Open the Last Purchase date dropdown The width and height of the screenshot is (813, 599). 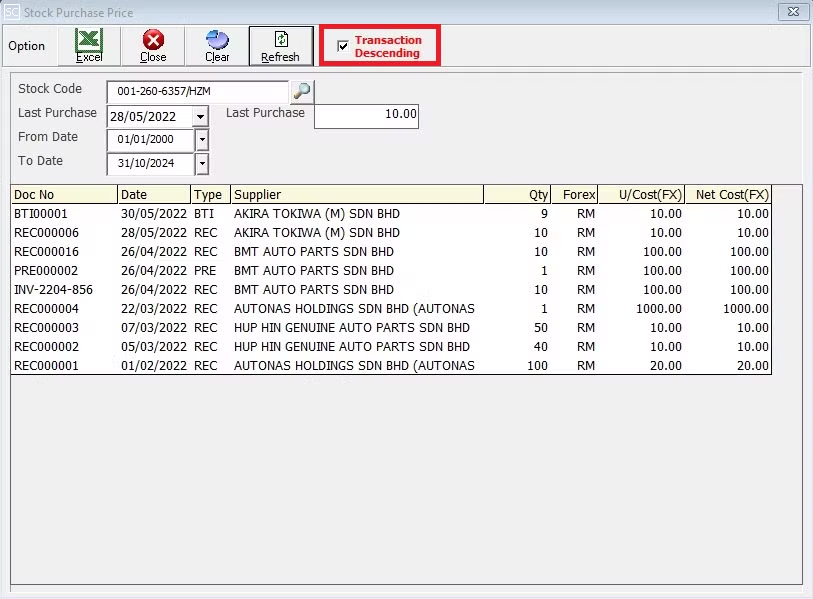[x=201, y=116]
